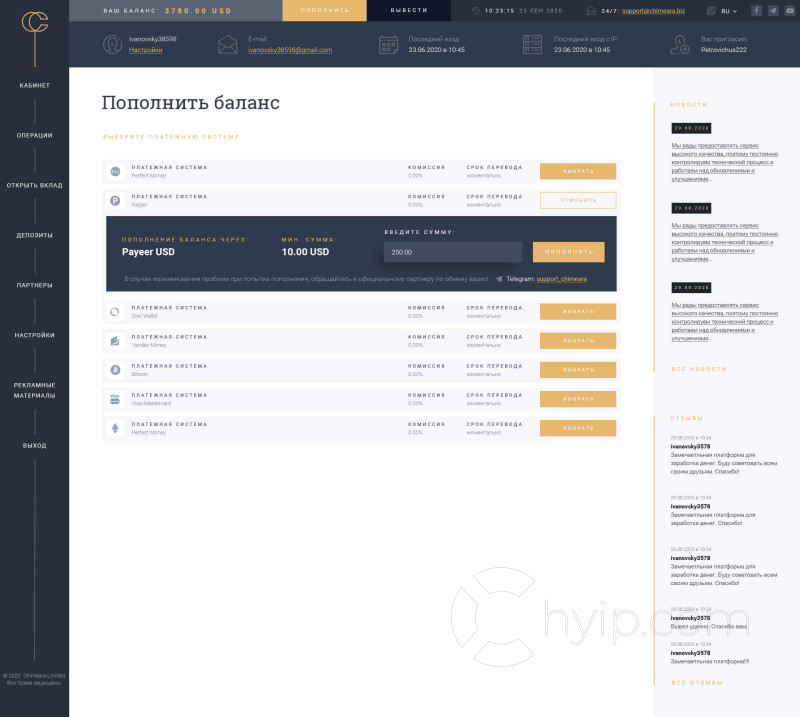800x717 pixels.
Task: Click the Введите сумму label
Action: click(x=419, y=232)
